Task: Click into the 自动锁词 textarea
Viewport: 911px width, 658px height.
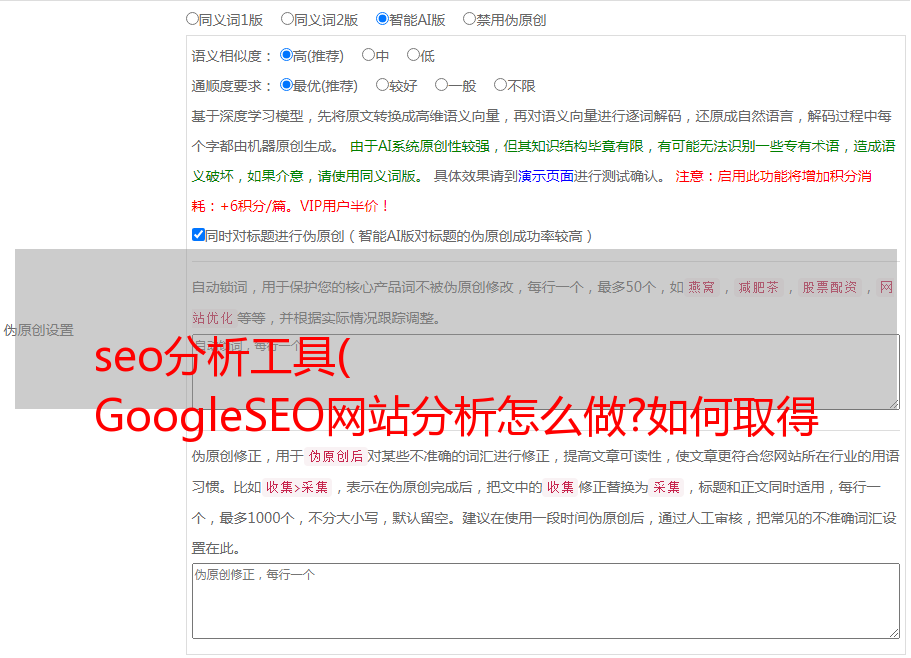Action: click(546, 372)
